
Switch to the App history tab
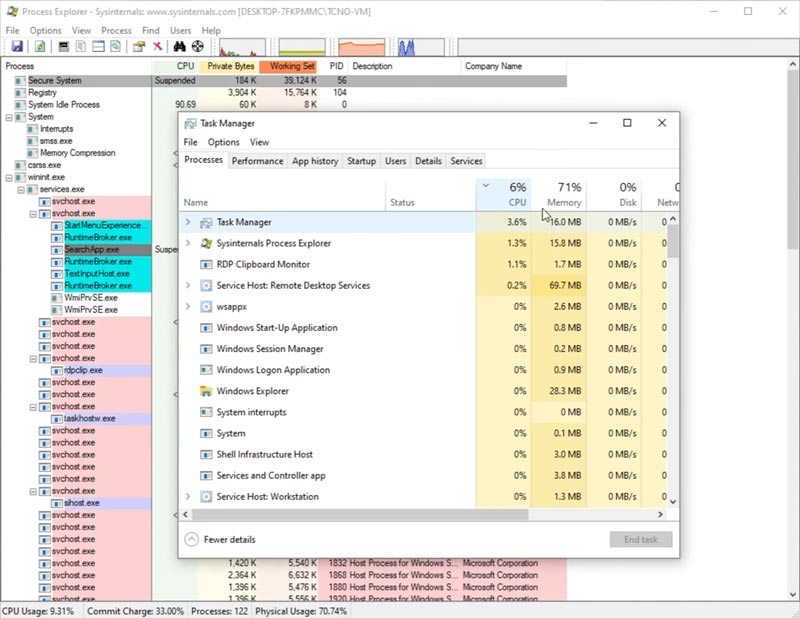[315, 161]
